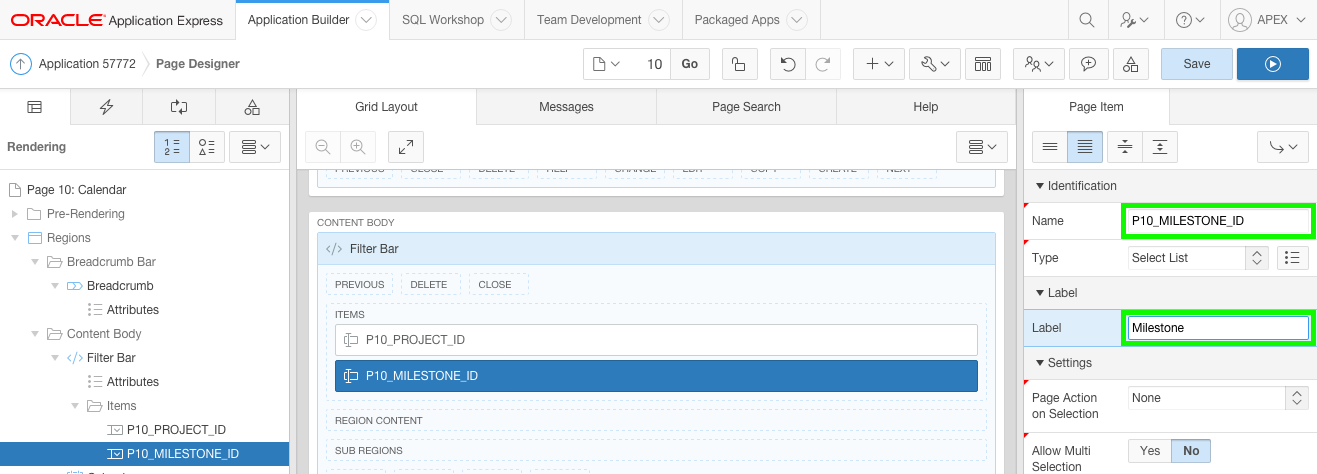The width and height of the screenshot is (1317, 474).
Task: Open the Administration user-wrench menu
Action: [x=1134, y=20]
